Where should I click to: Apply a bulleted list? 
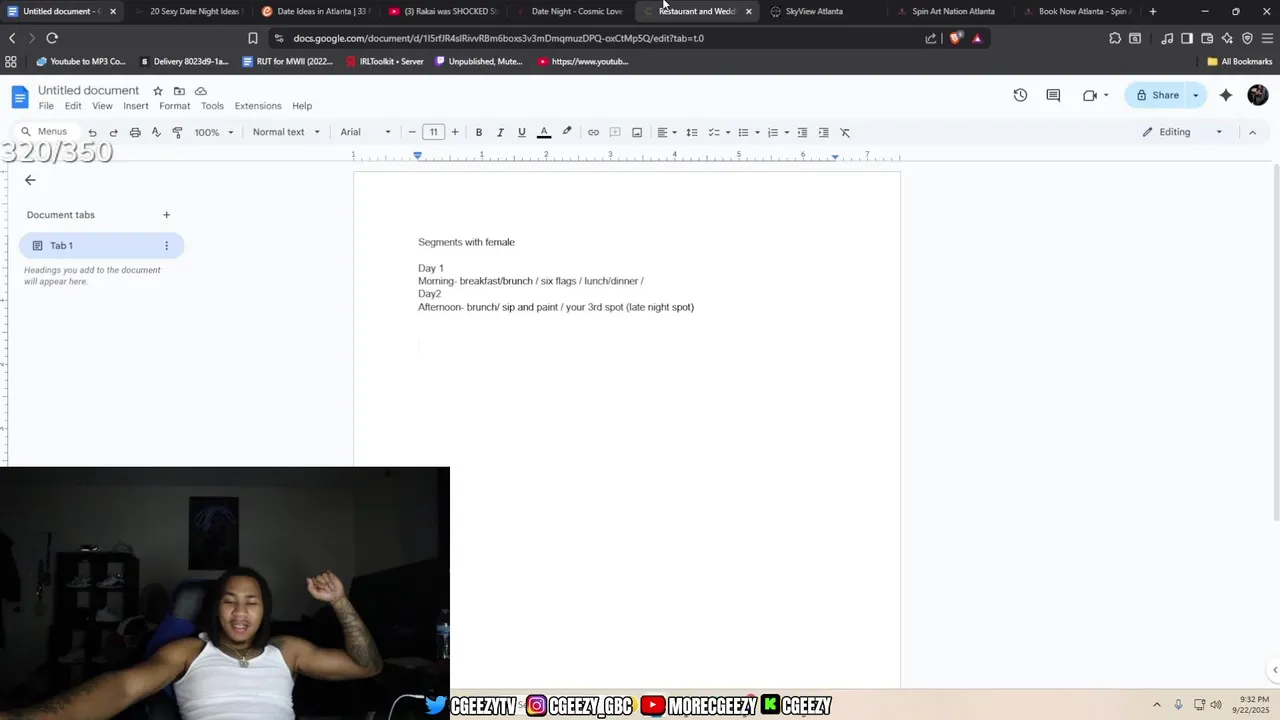click(x=743, y=132)
